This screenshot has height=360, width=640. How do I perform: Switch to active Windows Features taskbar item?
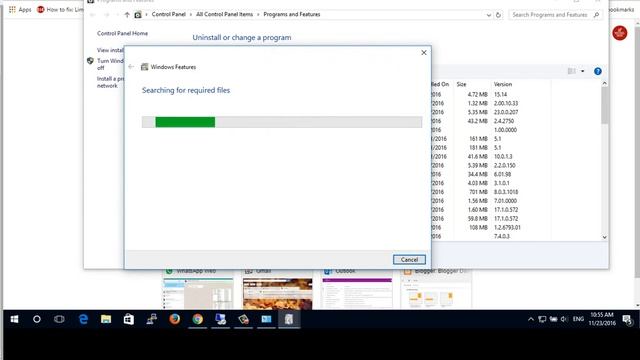tap(289, 319)
